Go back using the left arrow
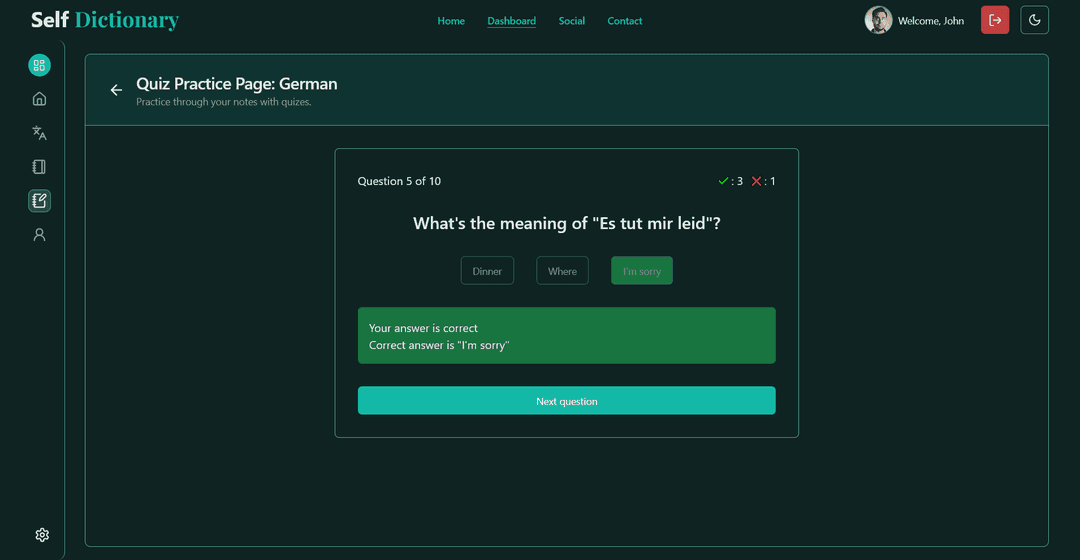This screenshot has height=560, width=1080. click(116, 90)
